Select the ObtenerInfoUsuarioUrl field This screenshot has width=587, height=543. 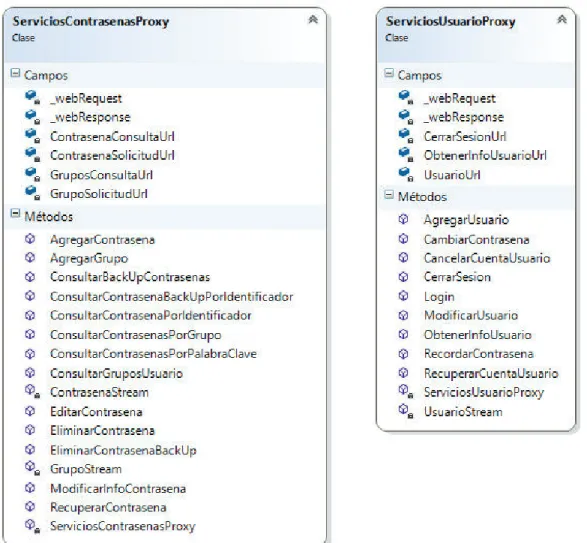coord(485,155)
